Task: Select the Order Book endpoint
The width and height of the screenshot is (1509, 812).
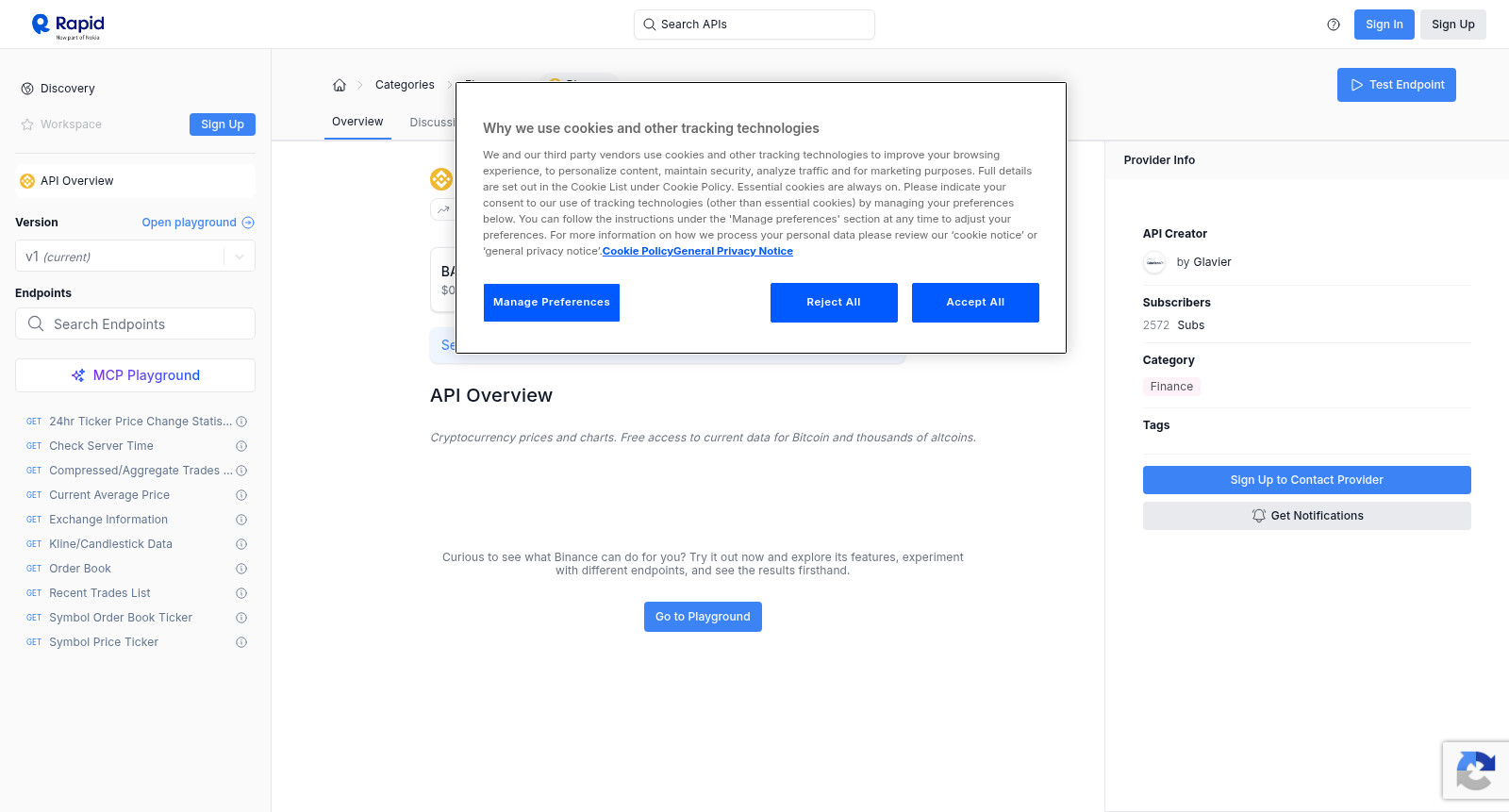Action: click(80, 569)
